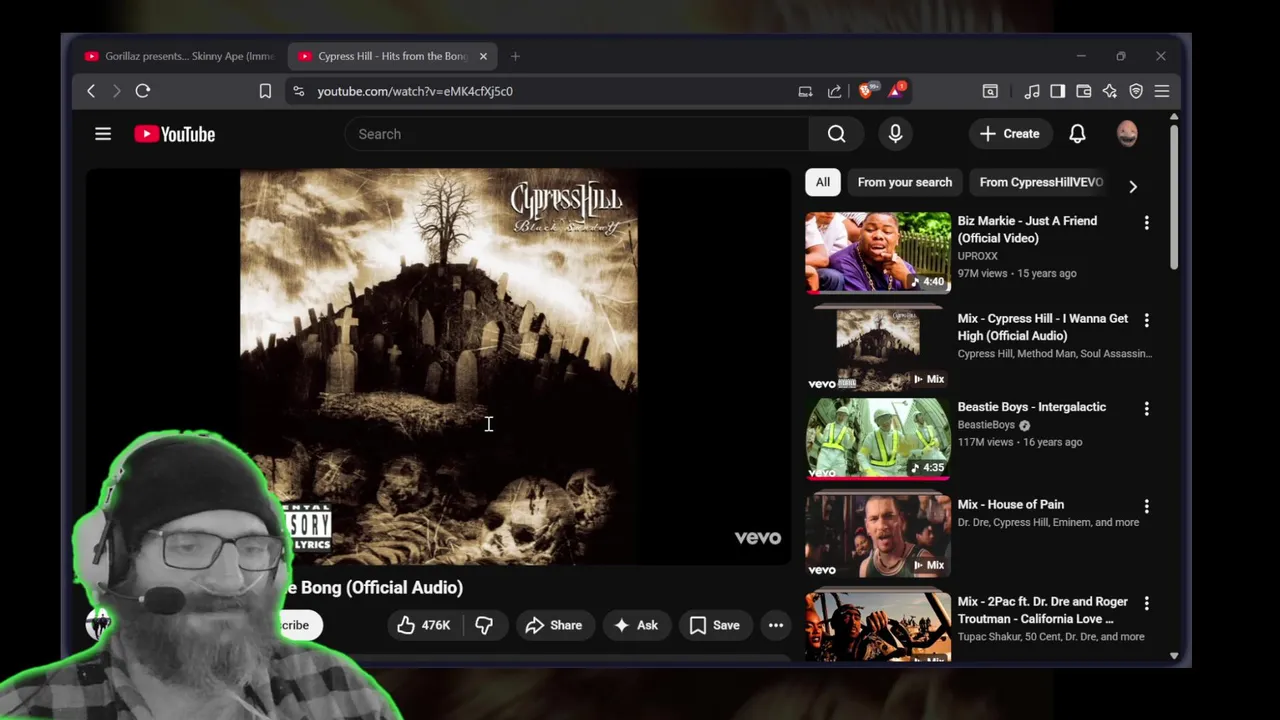The height and width of the screenshot is (720, 1280).
Task: Open site information icon in address bar
Action: coord(298,91)
